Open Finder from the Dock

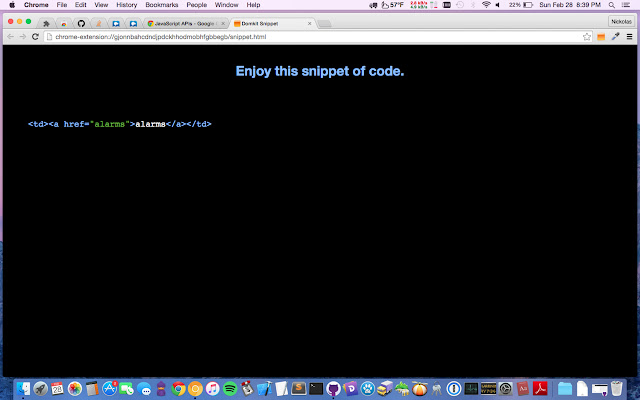pyautogui.click(x=23, y=388)
